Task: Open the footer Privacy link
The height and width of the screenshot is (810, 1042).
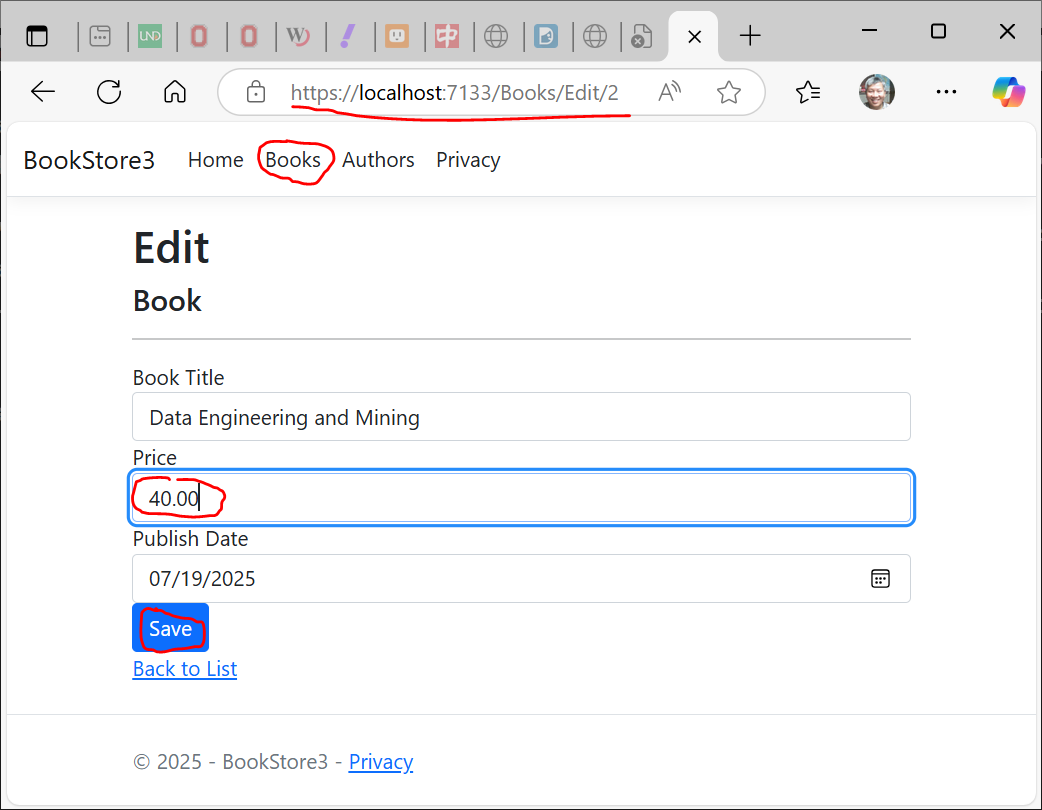Action: (x=381, y=761)
